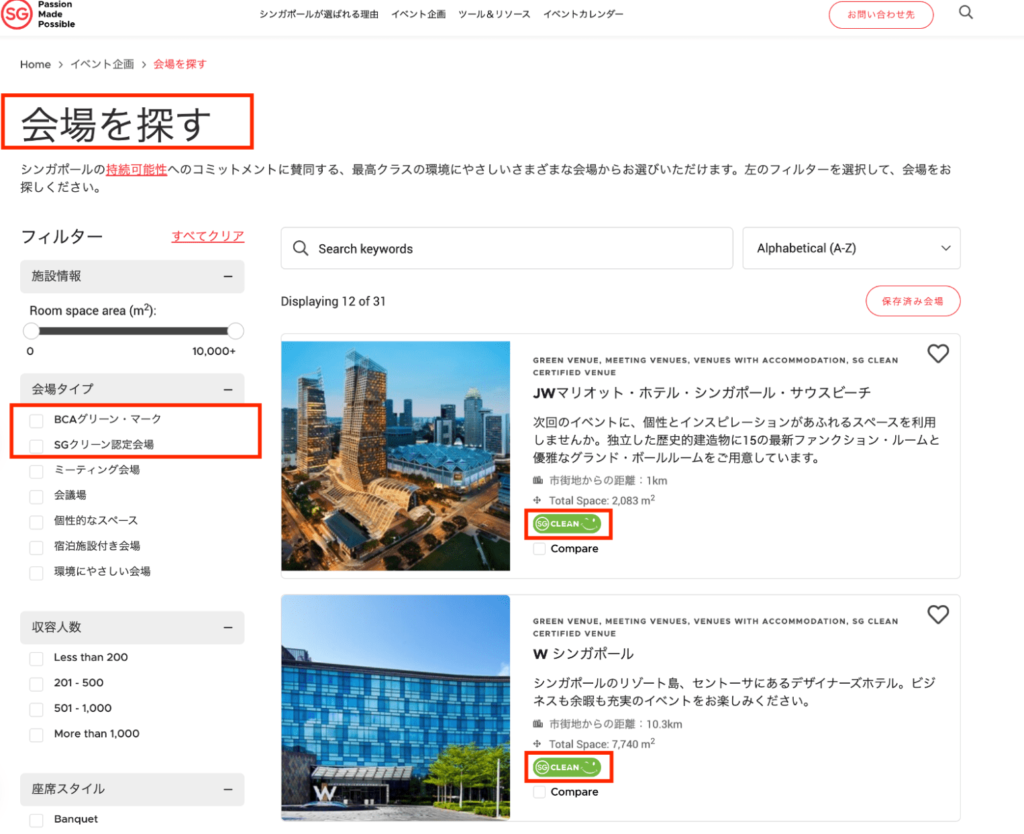Click the お問い合わせ先 button
Image resolution: width=1024 pixels, height=834 pixels.
[881, 14]
